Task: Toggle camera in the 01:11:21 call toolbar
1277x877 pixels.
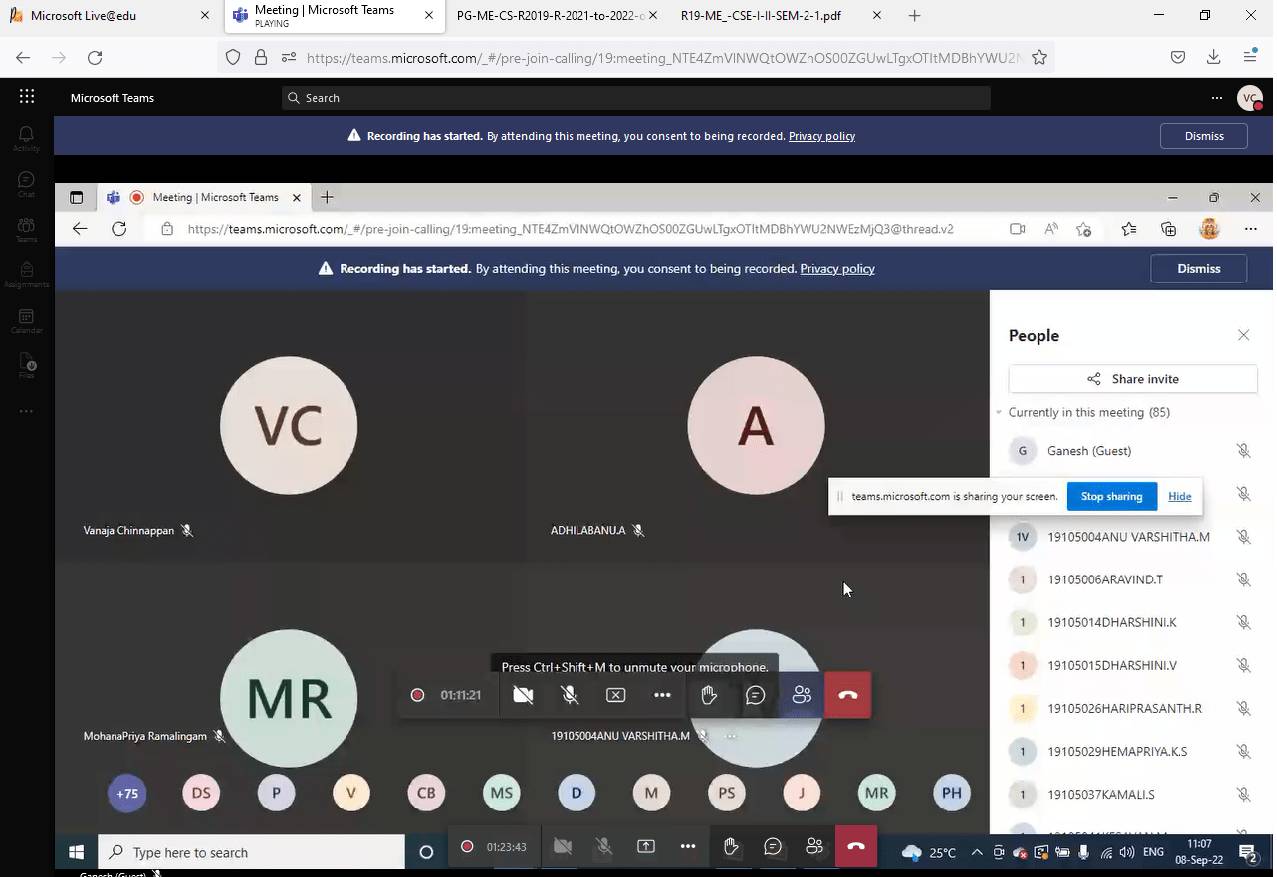Action: coord(523,695)
